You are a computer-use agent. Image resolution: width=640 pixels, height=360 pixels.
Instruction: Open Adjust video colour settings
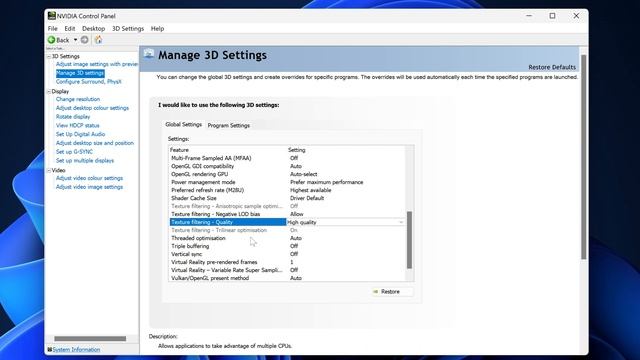(89, 178)
